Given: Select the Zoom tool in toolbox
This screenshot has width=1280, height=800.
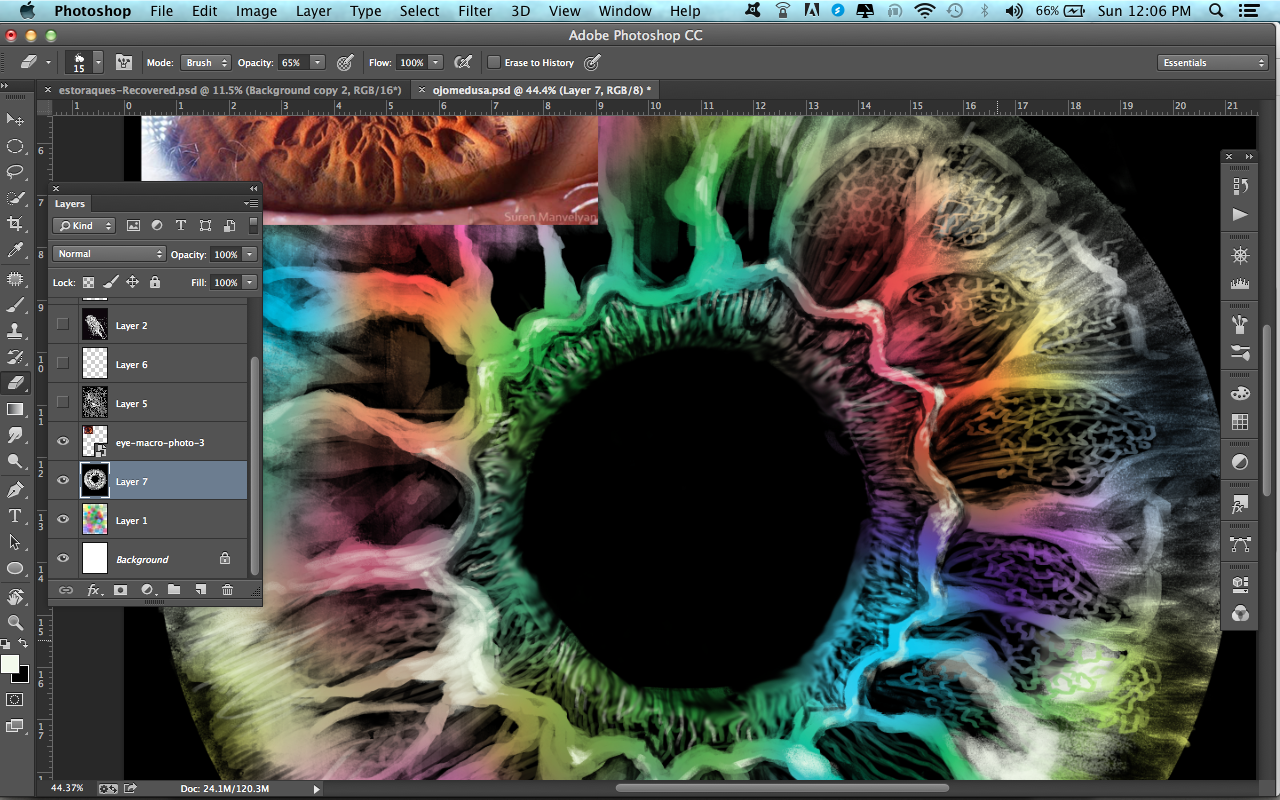Looking at the screenshot, I should pyautogui.click(x=15, y=623).
